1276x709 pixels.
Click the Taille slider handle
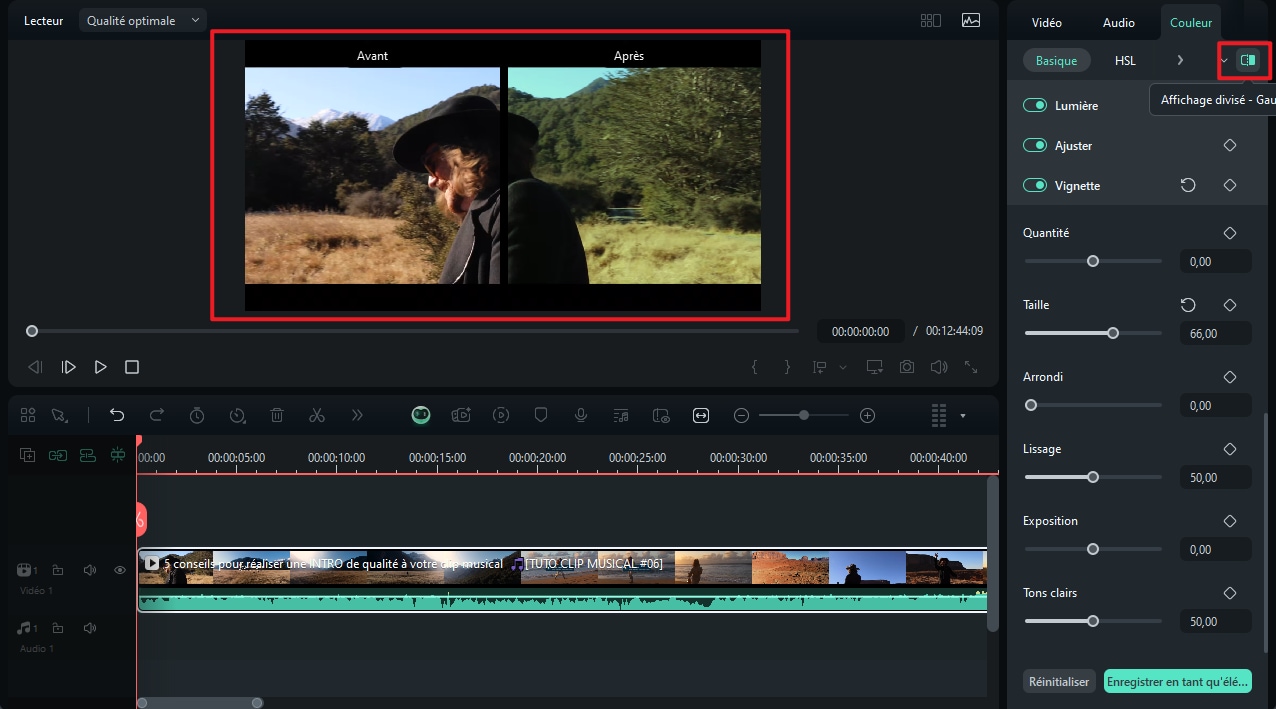coord(1113,333)
